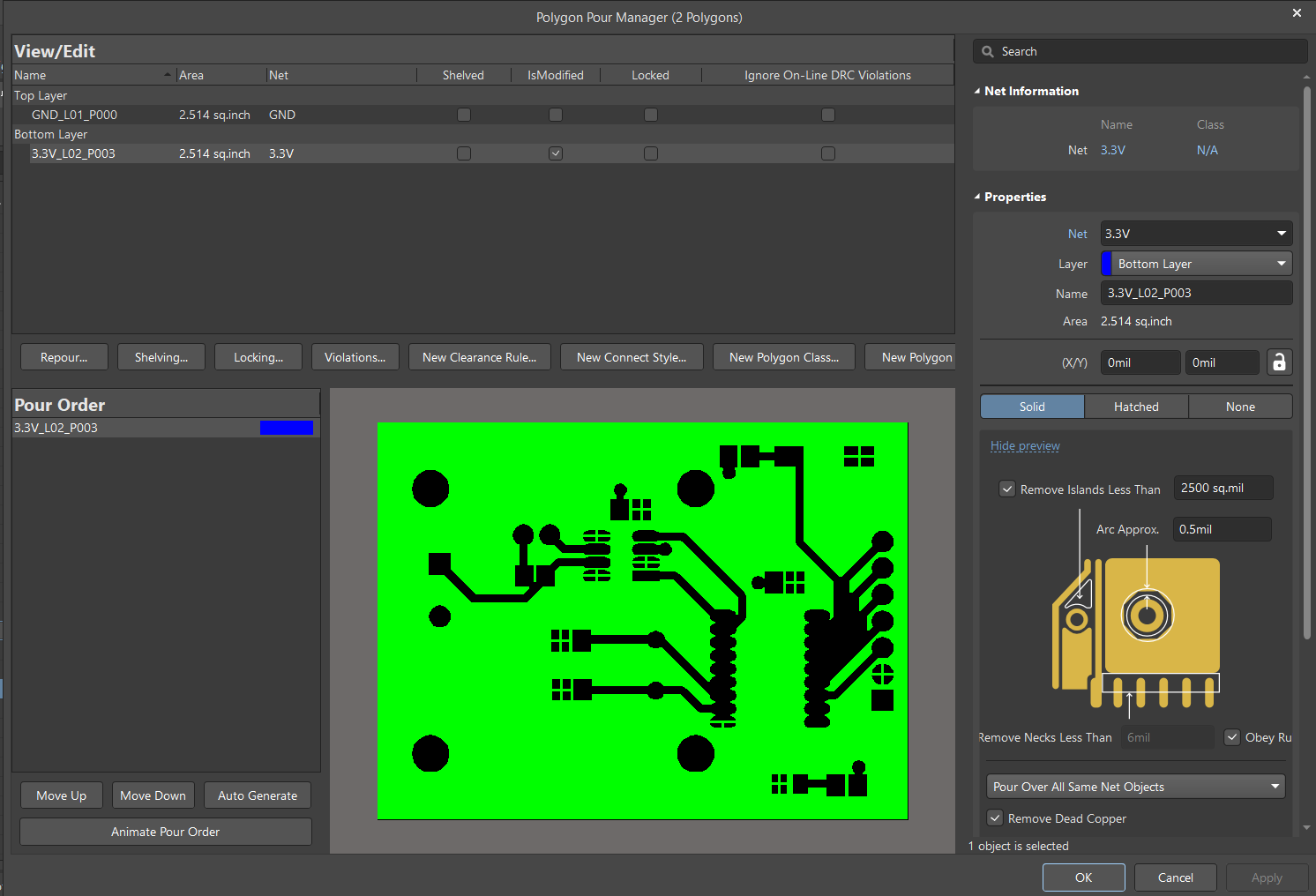Image resolution: width=1316 pixels, height=896 pixels.
Task: Sort polygons by the Name column
Action: pyautogui.click(x=93, y=75)
